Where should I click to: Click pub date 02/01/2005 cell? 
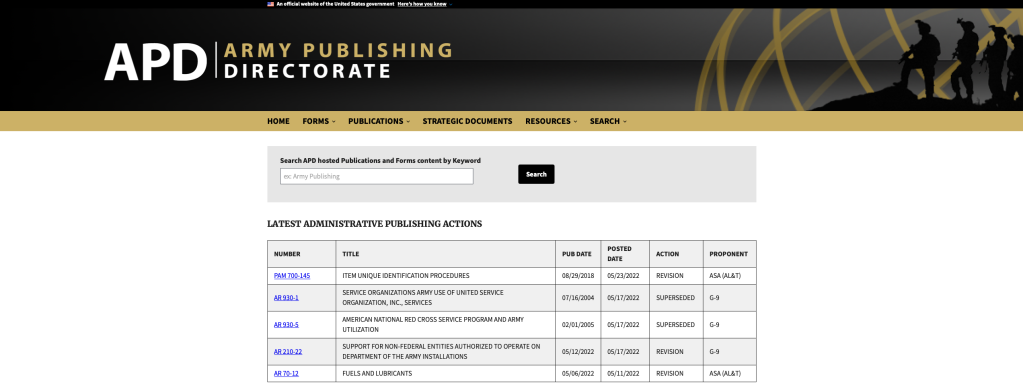point(577,324)
